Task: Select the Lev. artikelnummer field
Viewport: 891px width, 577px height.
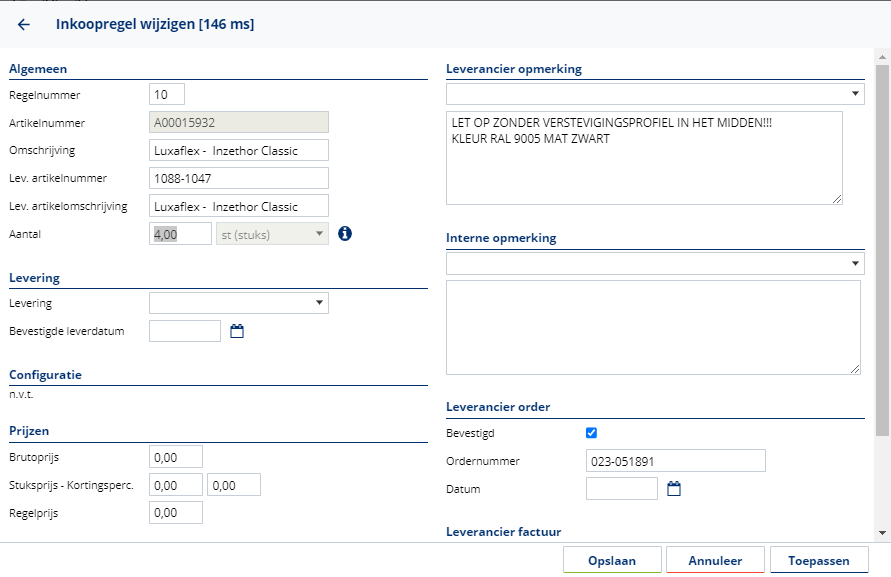Action: coord(239,178)
